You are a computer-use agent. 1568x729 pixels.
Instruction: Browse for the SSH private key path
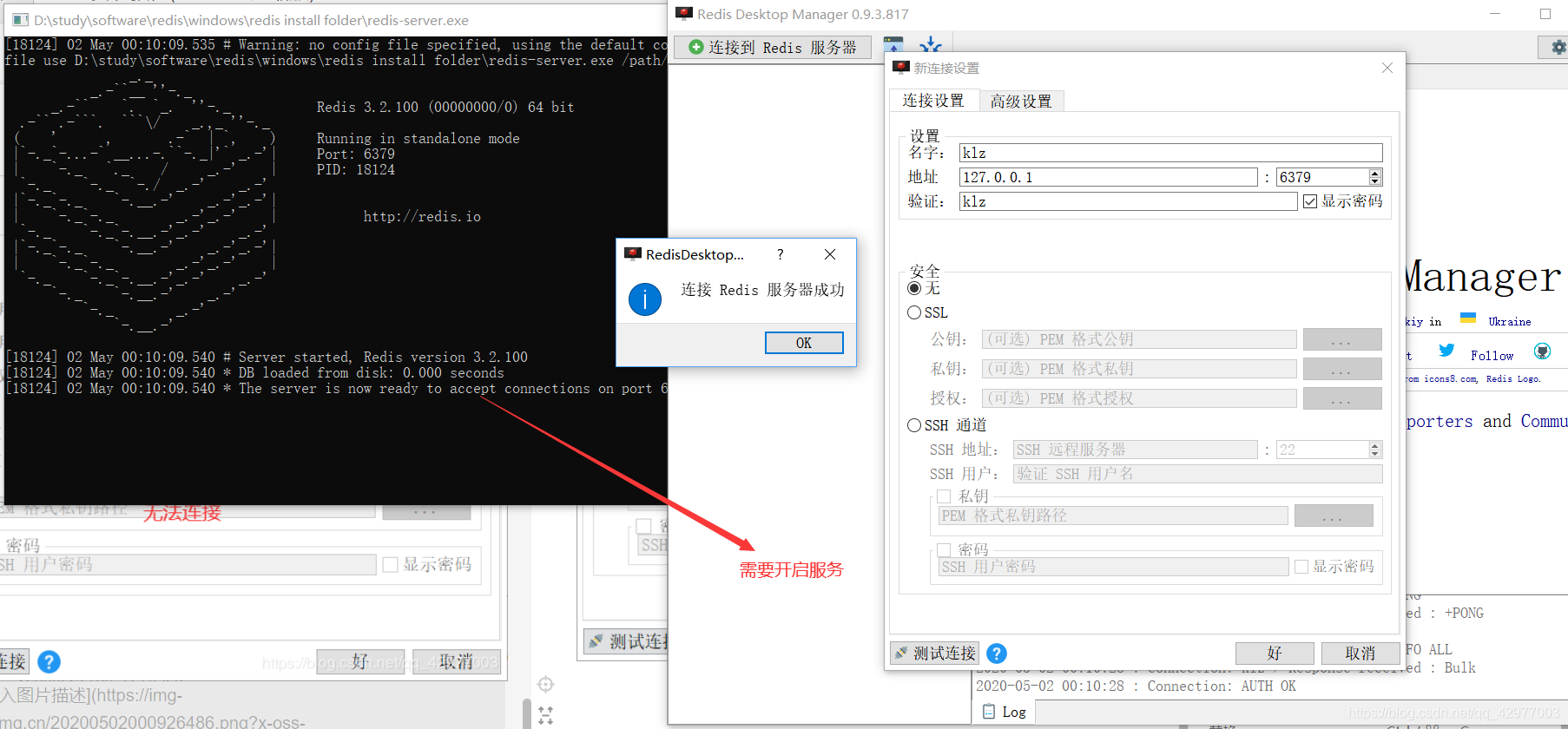(1334, 516)
